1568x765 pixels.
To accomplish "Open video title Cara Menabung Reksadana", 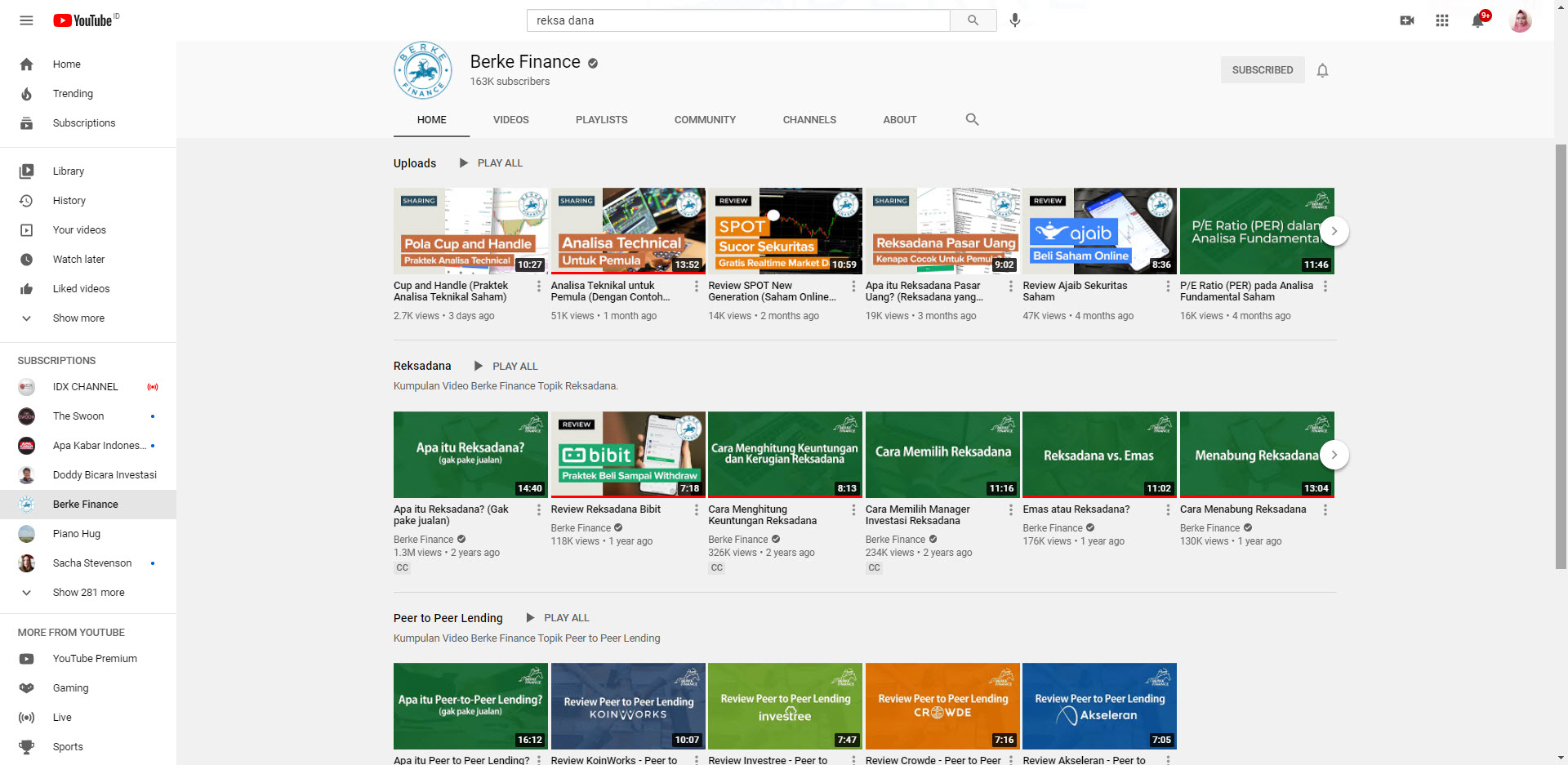I will coord(1243,509).
